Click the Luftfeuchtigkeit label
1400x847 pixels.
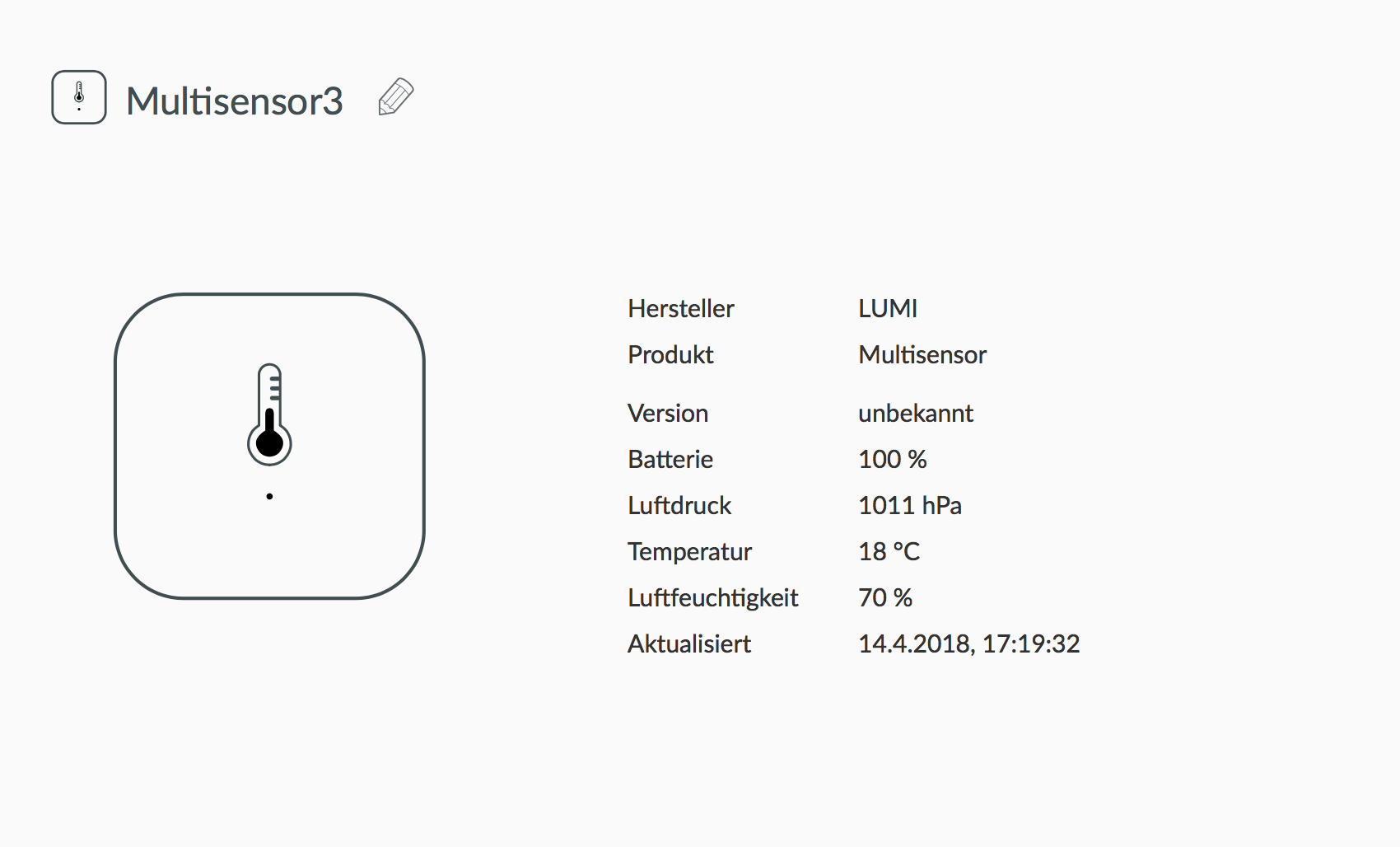tap(713, 597)
